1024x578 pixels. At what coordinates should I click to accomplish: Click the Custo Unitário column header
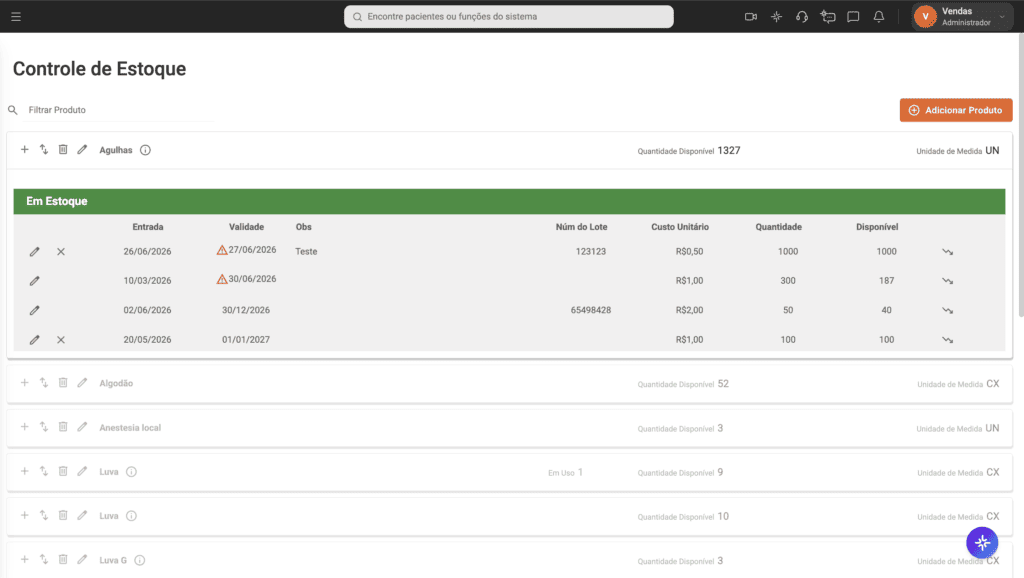(x=680, y=227)
